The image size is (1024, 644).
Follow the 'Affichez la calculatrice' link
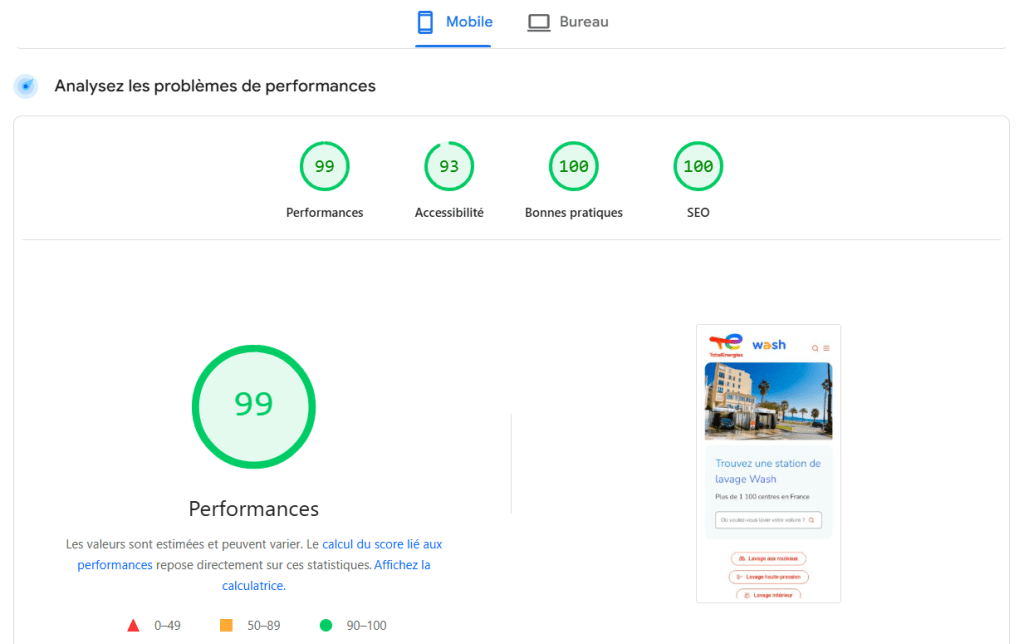pyautogui.click(x=402, y=565)
